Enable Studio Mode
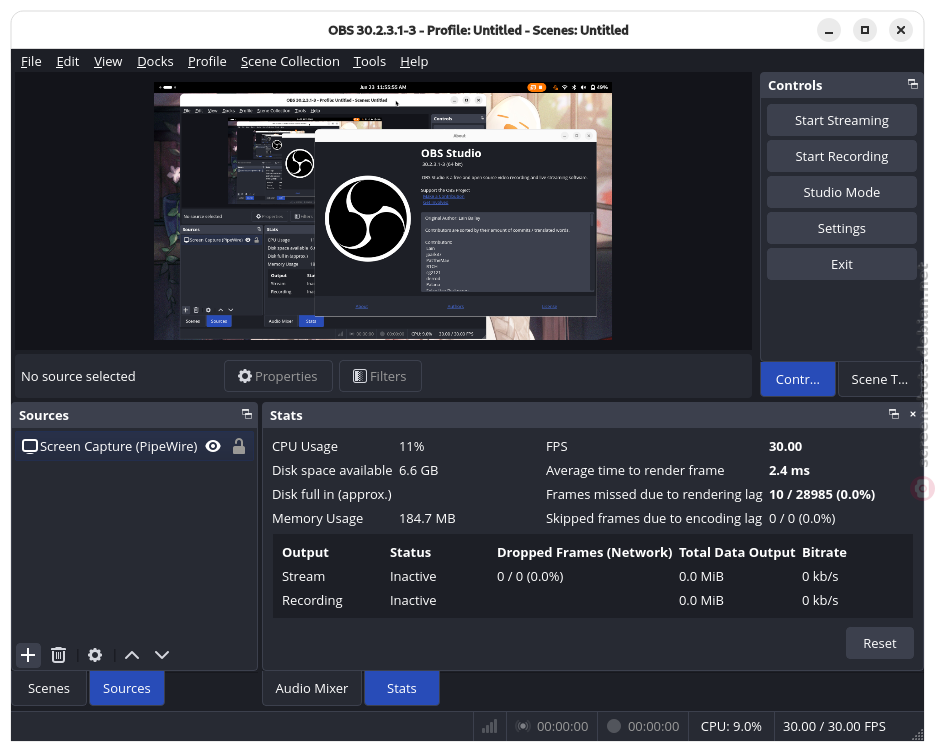935x752 pixels. pyautogui.click(x=841, y=192)
